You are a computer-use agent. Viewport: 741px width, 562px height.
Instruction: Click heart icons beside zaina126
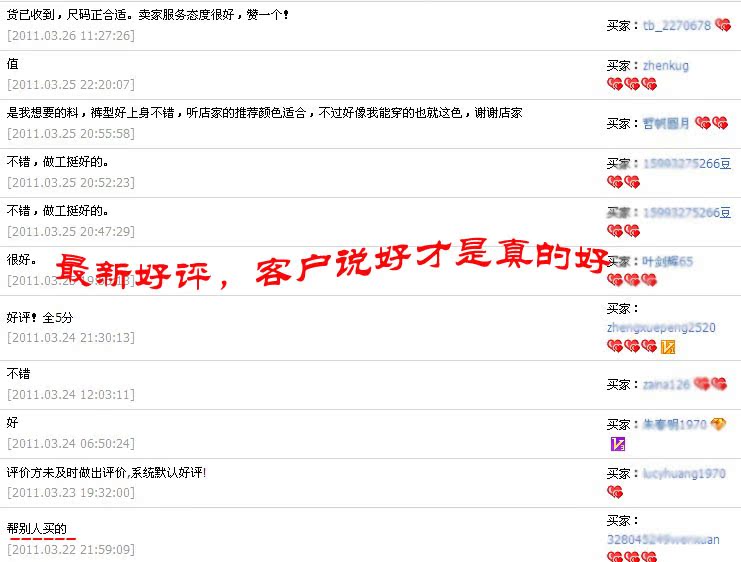click(x=711, y=384)
